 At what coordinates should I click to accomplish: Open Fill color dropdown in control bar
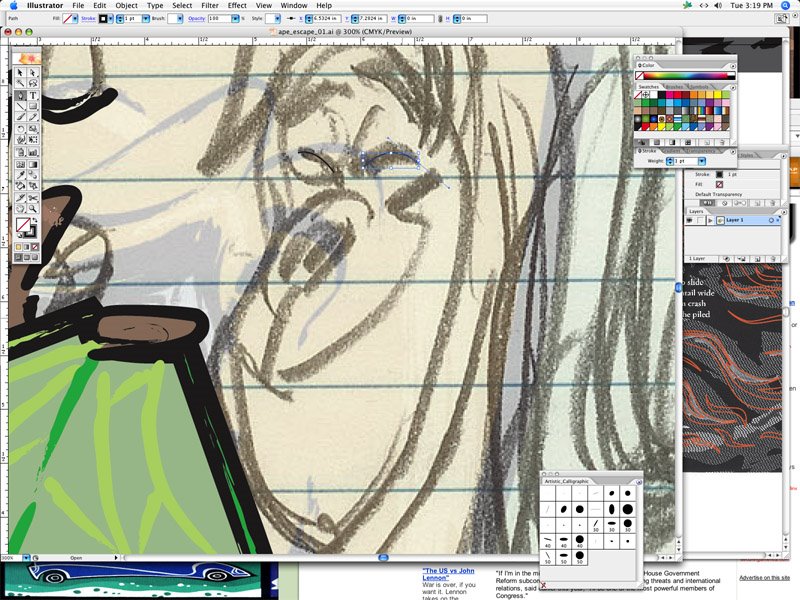click(75, 19)
